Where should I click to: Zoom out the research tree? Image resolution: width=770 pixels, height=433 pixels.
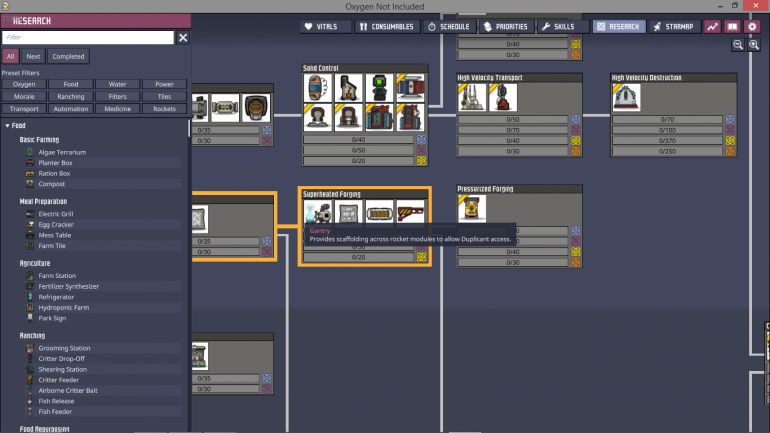738,45
